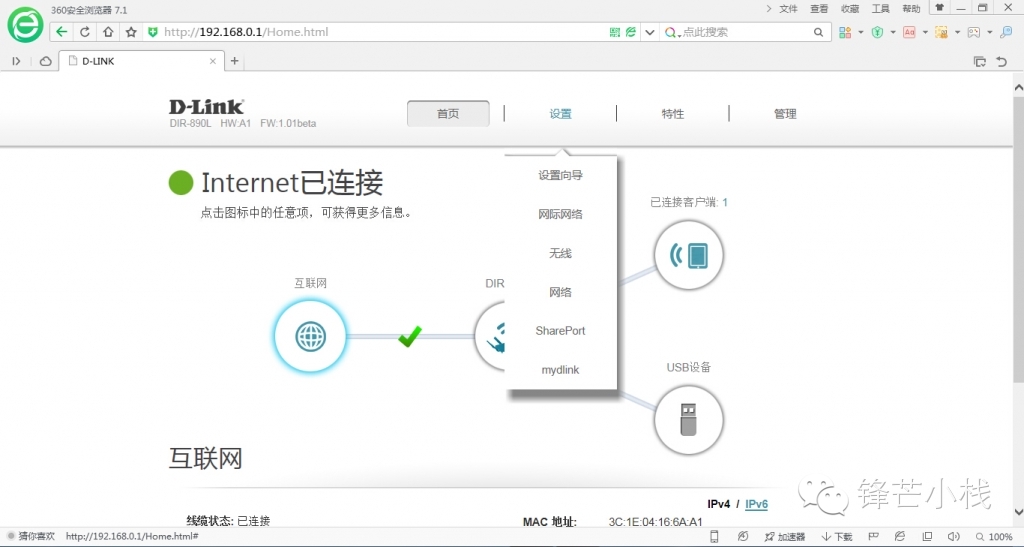
Task: Open the extensions grid icon
Action: click(845, 32)
